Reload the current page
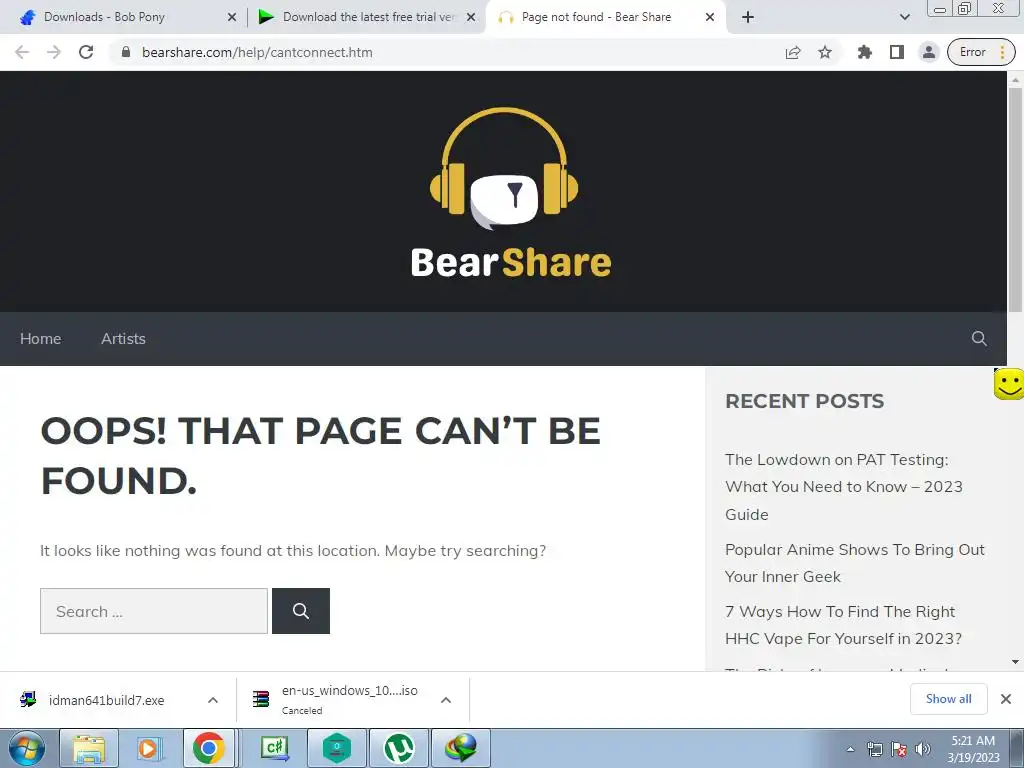Screen dimensions: 1024x768 coord(86,52)
